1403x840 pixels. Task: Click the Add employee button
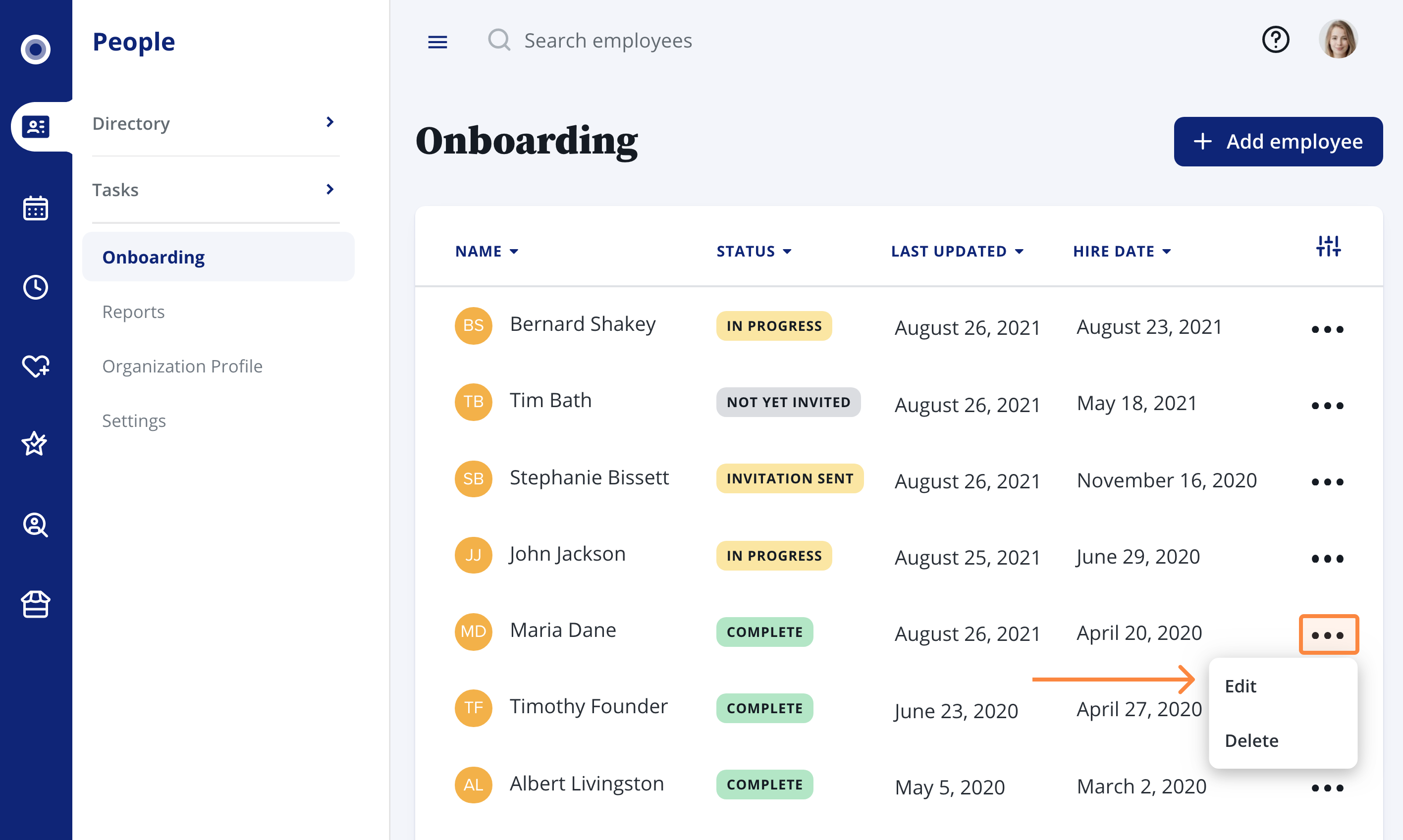tap(1279, 142)
